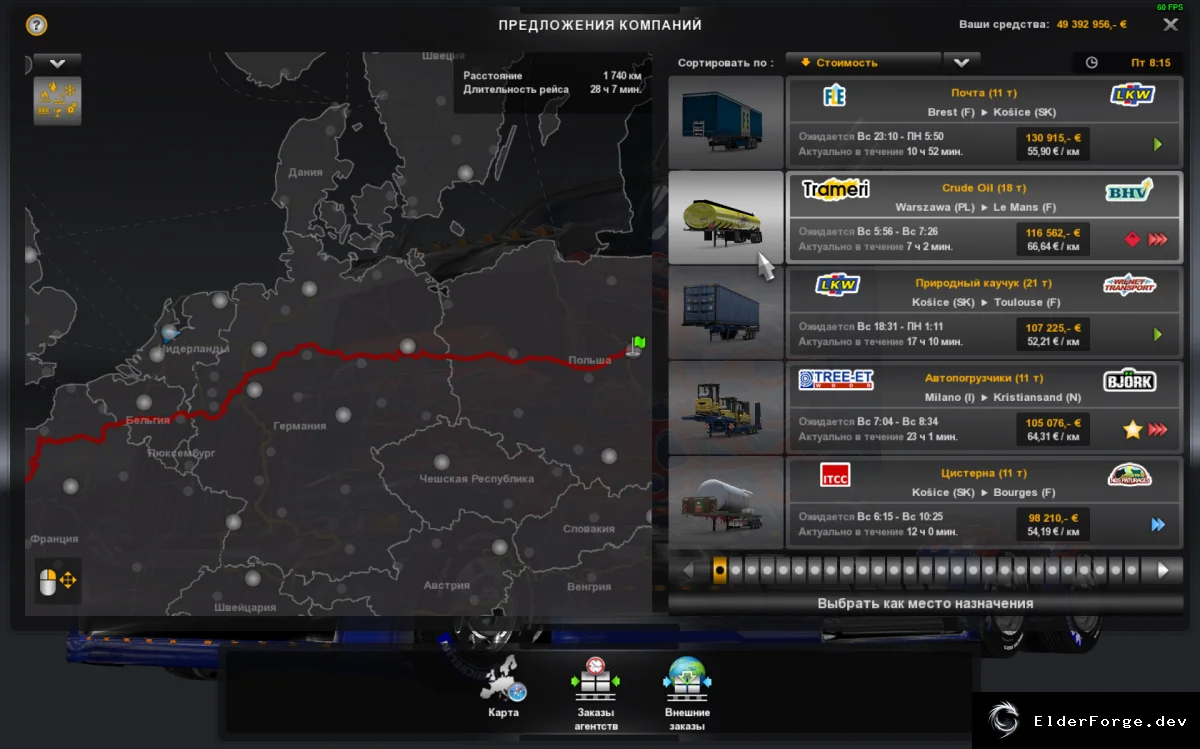
Task: Click the TREE-ET company logo
Action: pos(836,379)
